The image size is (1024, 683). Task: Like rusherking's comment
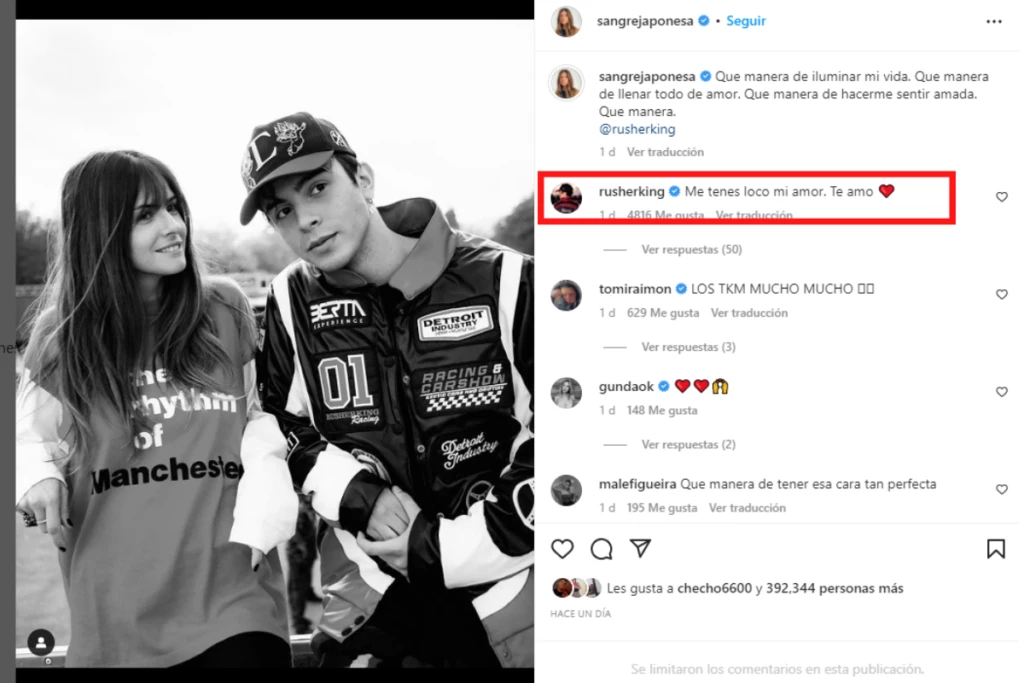(x=1001, y=197)
